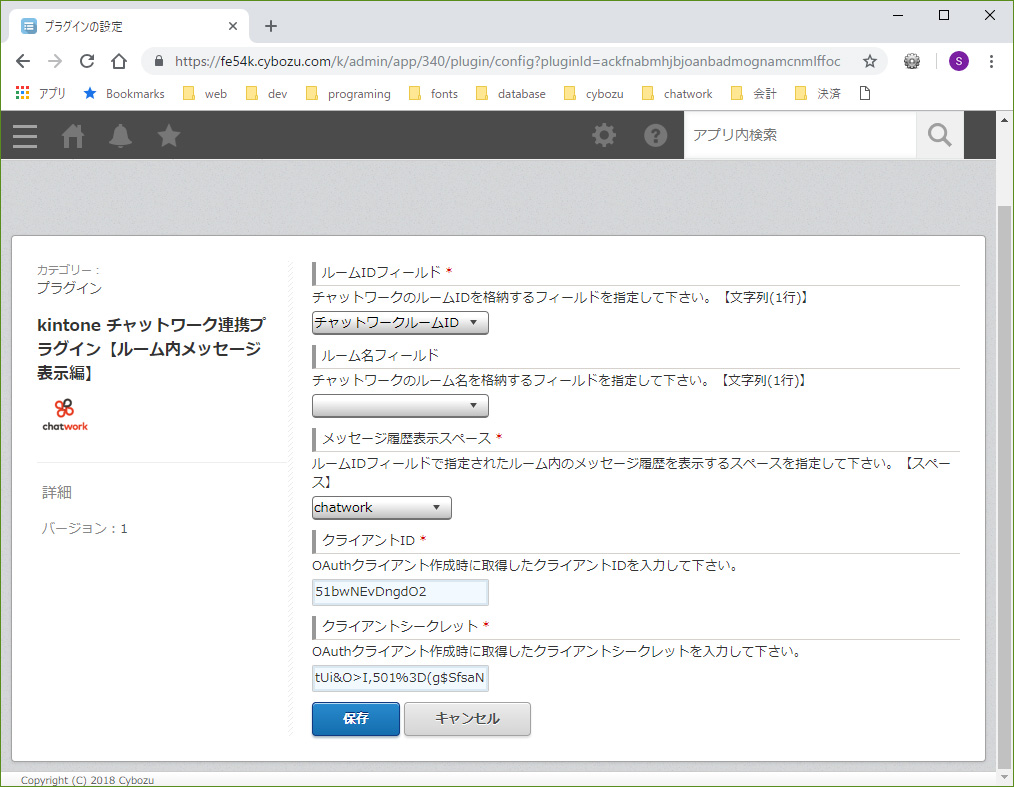This screenshot has width=1014, height=787.
Task: Open the Bookmarks bookmark
Action: [124, 93]
